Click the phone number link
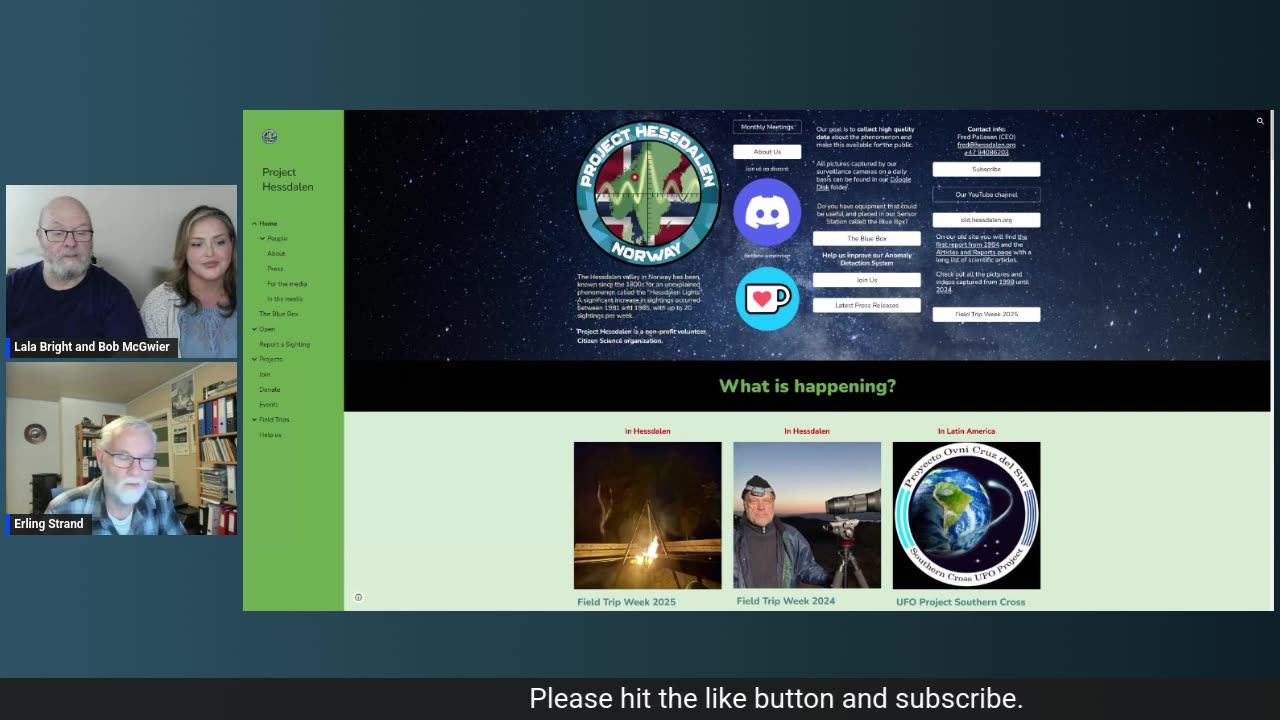The height and width of the screenshot is (720, 1280). 986,153
